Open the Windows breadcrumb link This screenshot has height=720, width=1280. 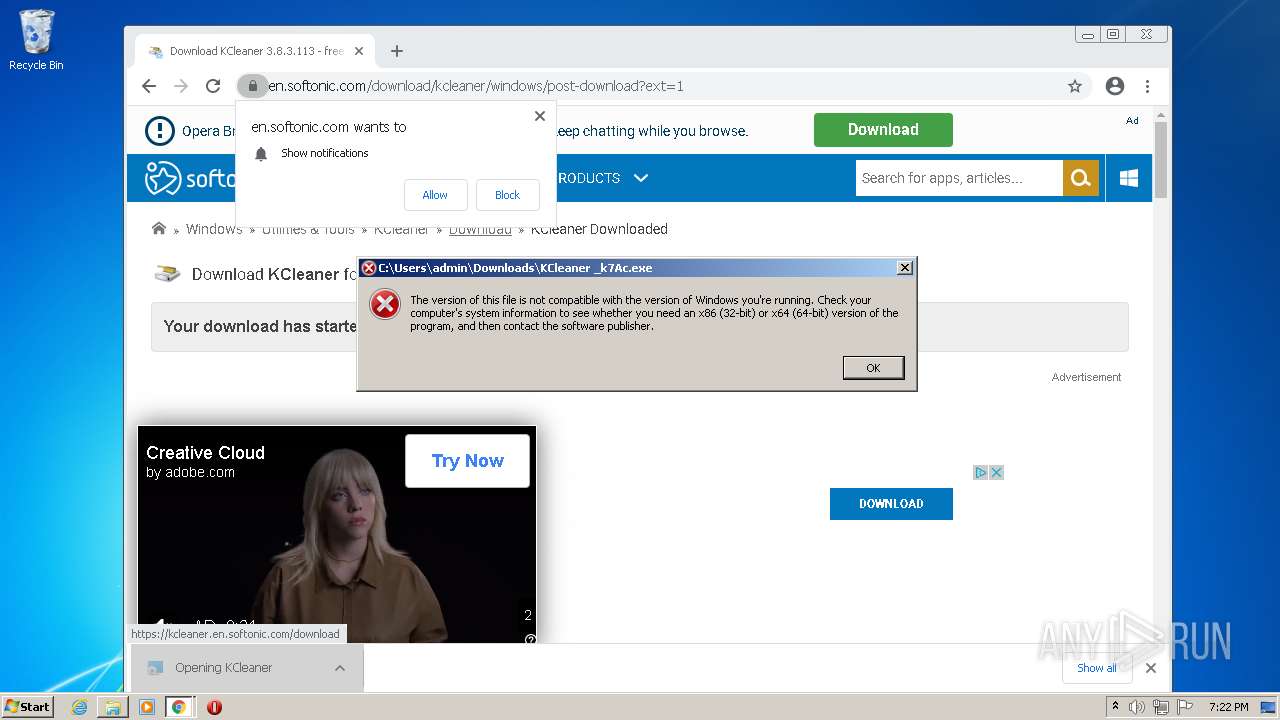214,229
